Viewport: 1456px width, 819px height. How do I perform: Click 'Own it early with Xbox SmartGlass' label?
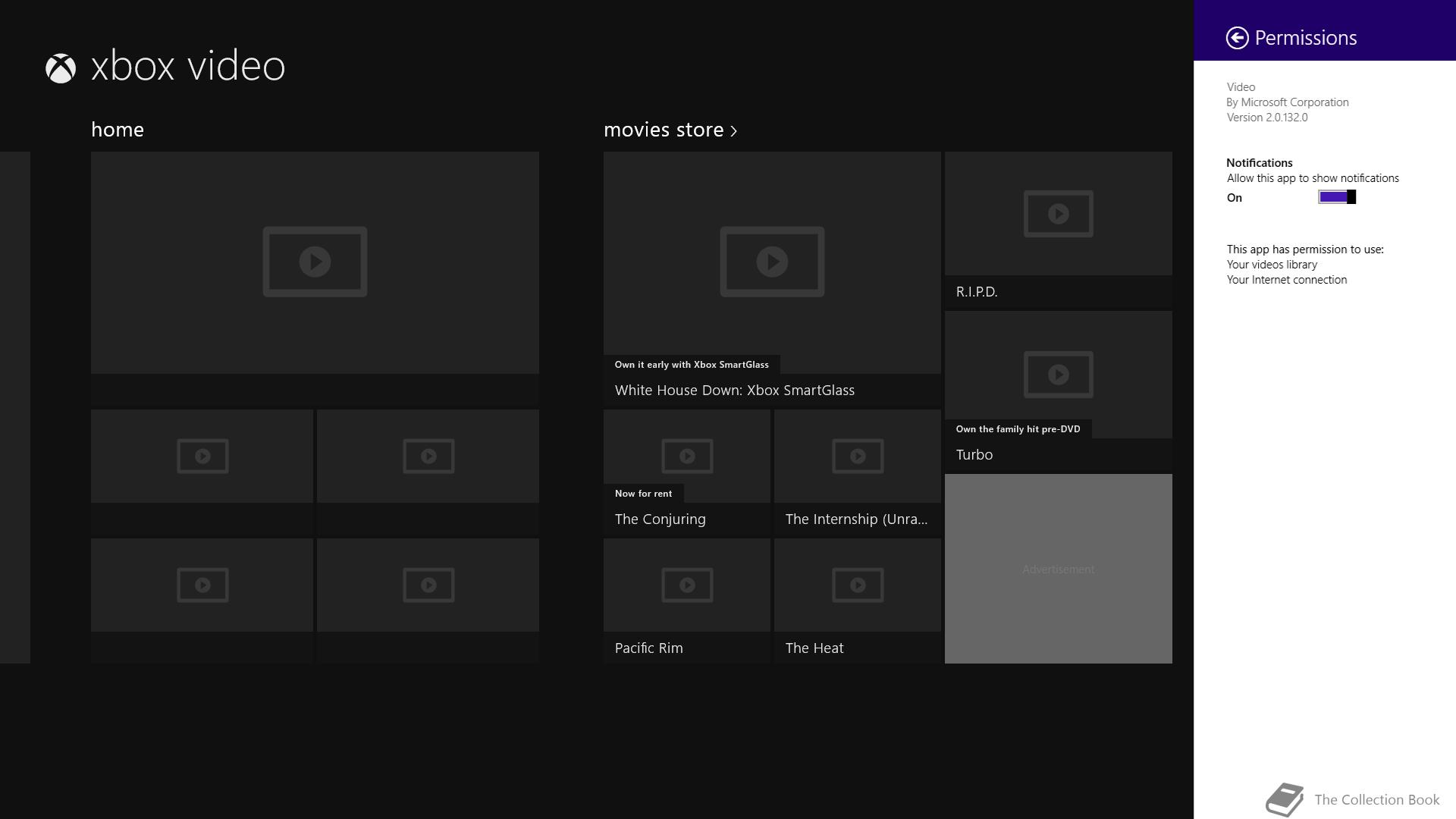(692, 365)
